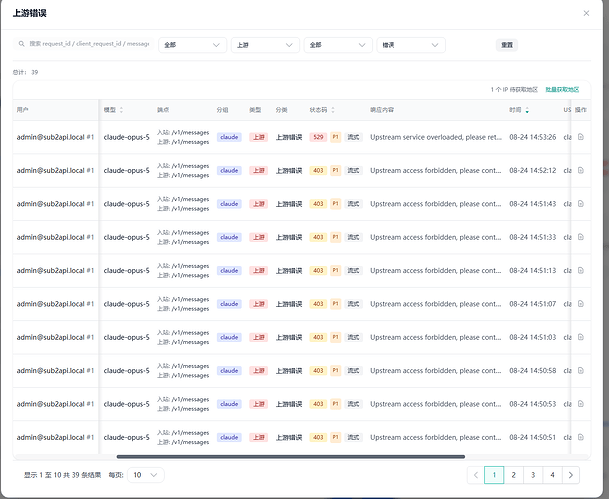609x499 pixels.
Task: Open the per-page size dropdown showing 10
Action: 146,475
